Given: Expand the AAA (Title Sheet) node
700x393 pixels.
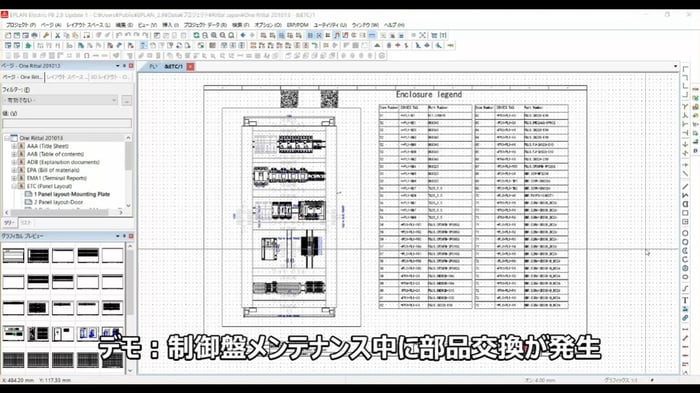Looking at the screenshot, I should [x=14, y=146].
